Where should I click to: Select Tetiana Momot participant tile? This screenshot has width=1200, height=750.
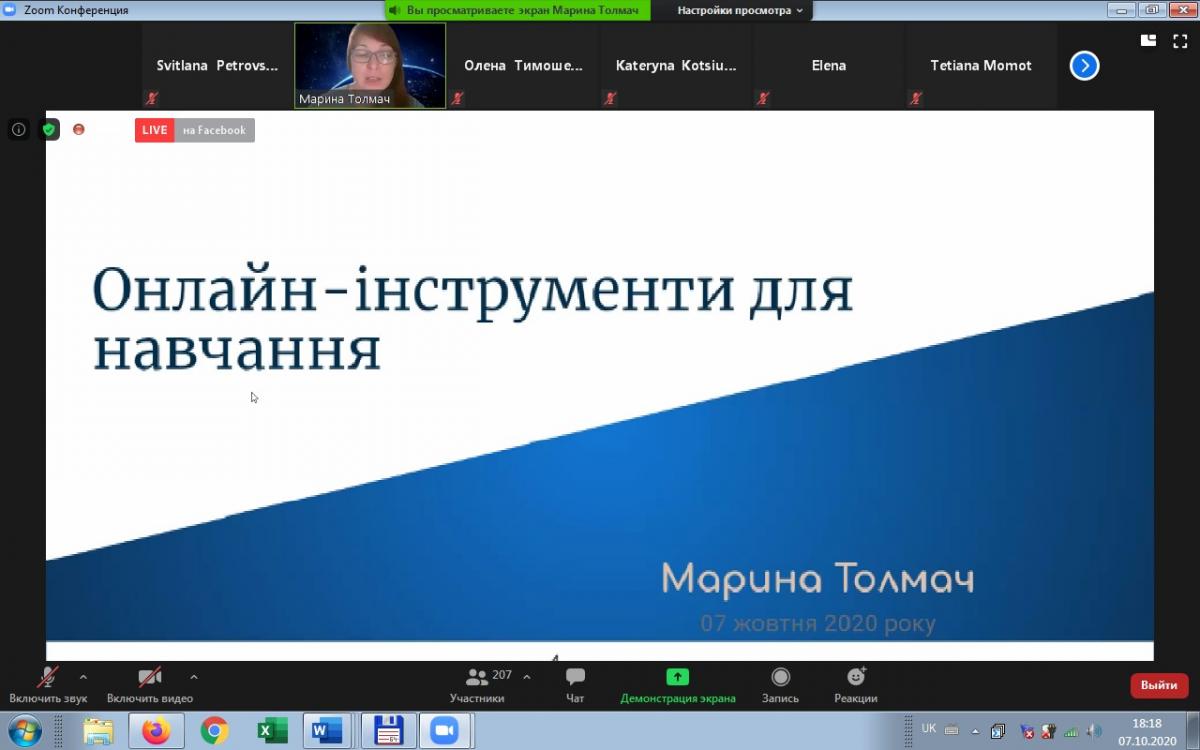coord(981,66)
